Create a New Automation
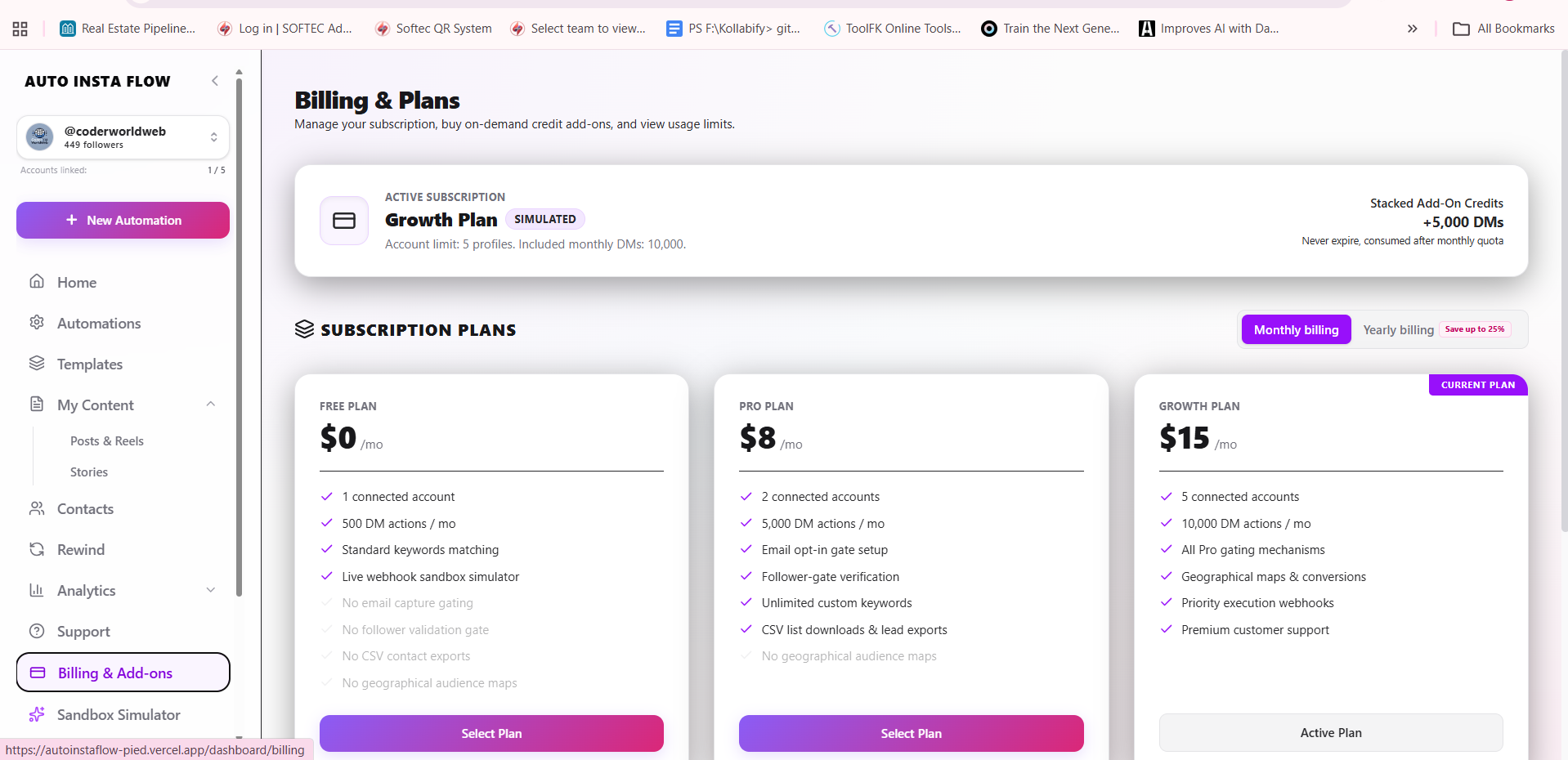This screenshot has width=1568, height=760. (x=123, y=221)
